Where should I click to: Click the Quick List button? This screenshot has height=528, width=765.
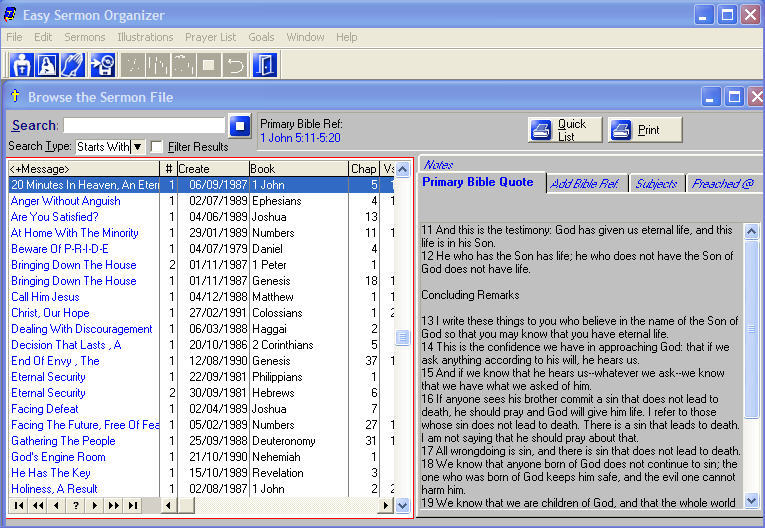click(x=565, y=130)
